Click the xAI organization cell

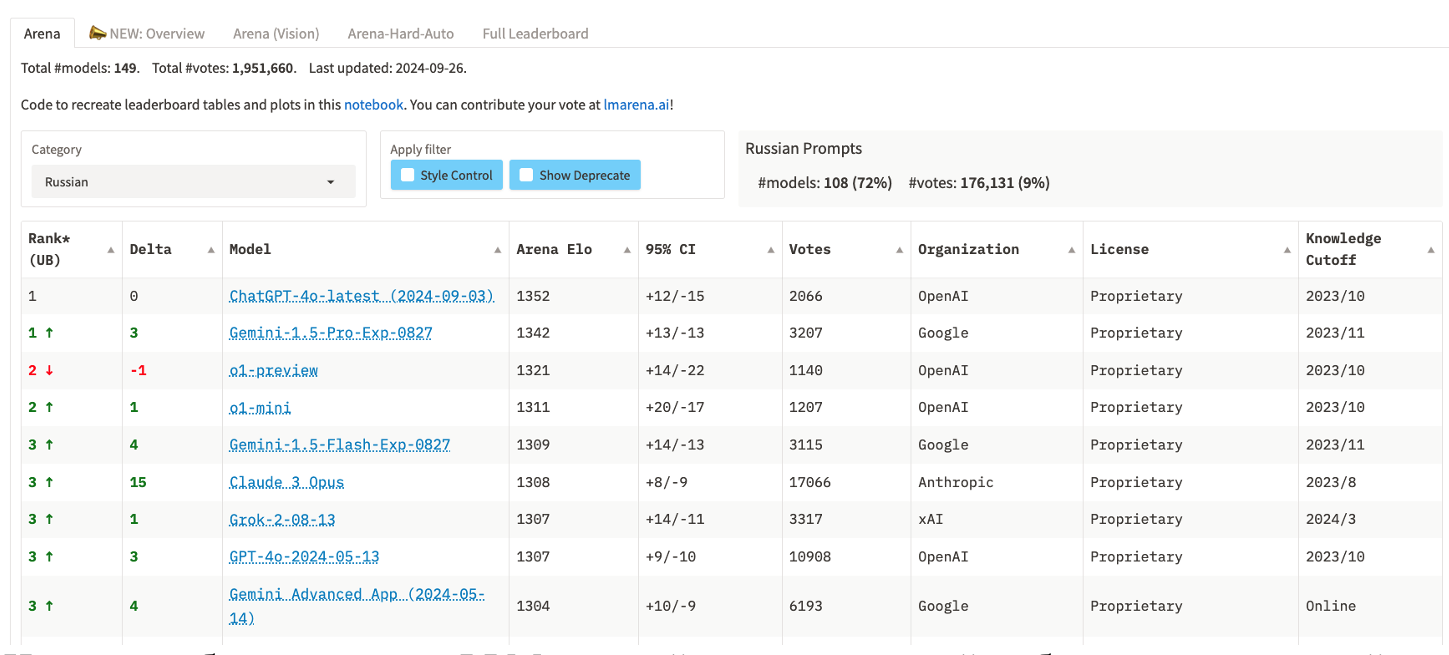coord(931,519)
